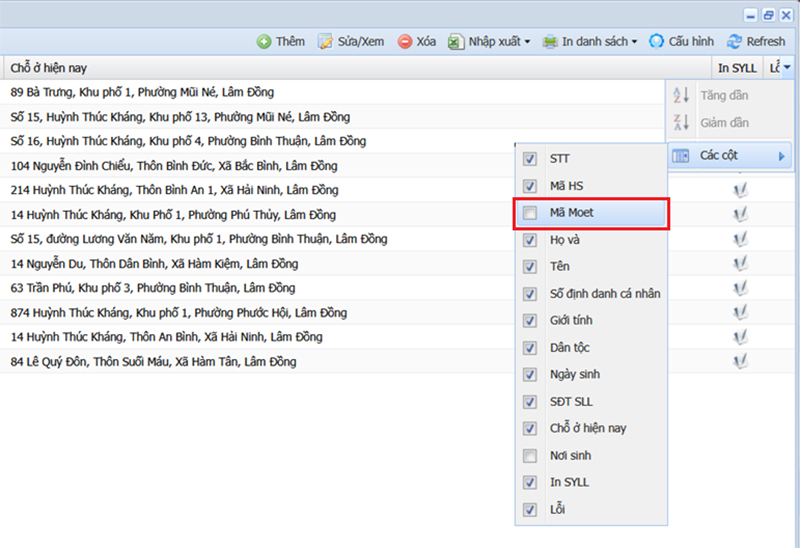Click print icon in 874 Huỳnh Thúc Kháng row

coord(740,313)
